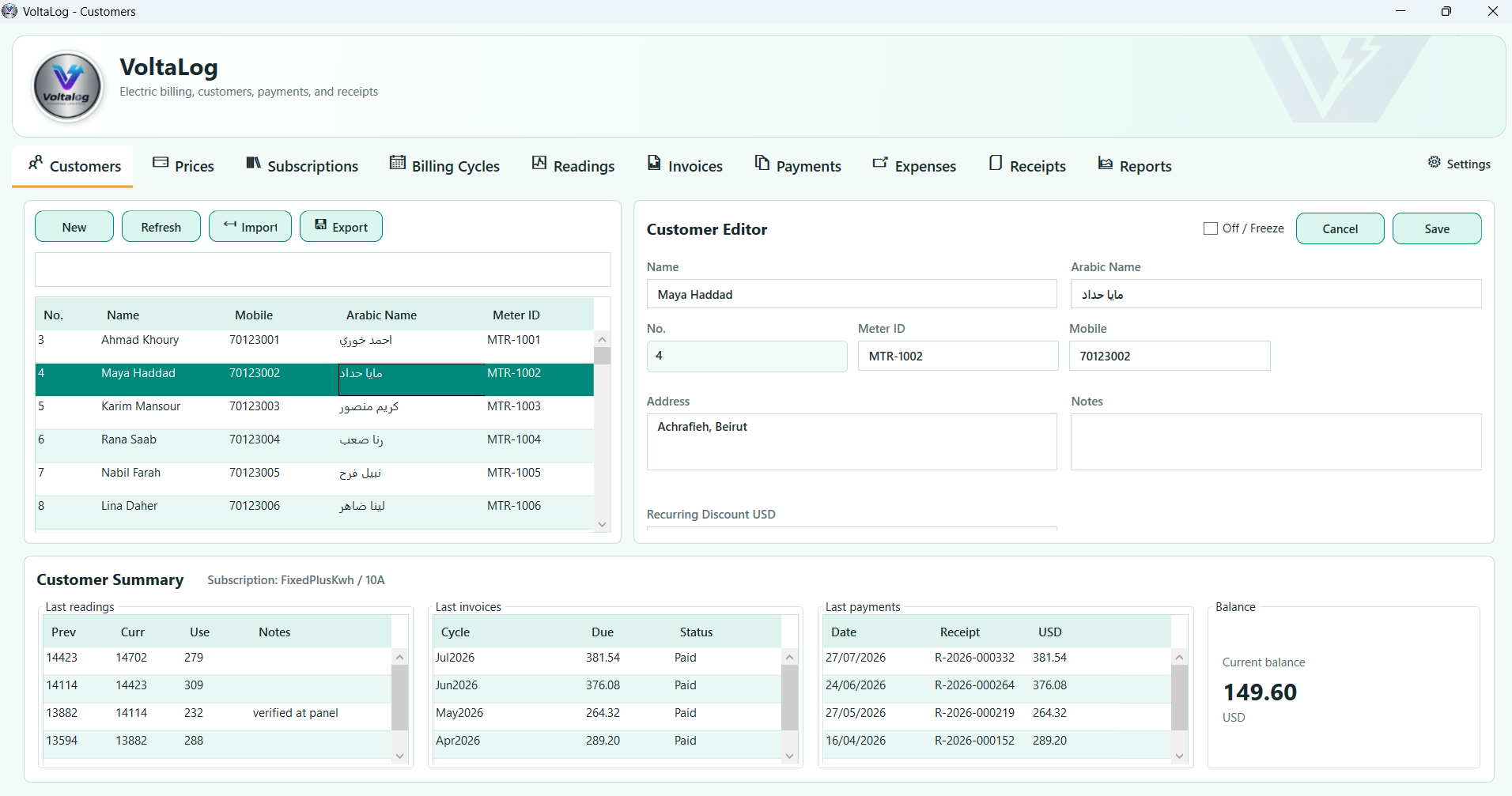Open the Billing Cycles tab
The image size is (1512, 796).
(x=445, y=166)
